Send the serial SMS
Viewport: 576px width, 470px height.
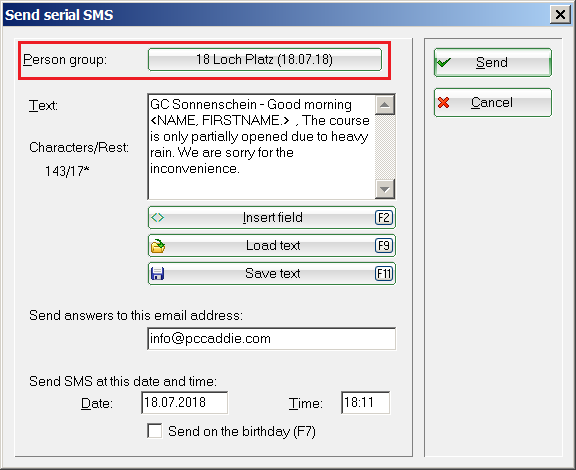(x=493, y=62)
